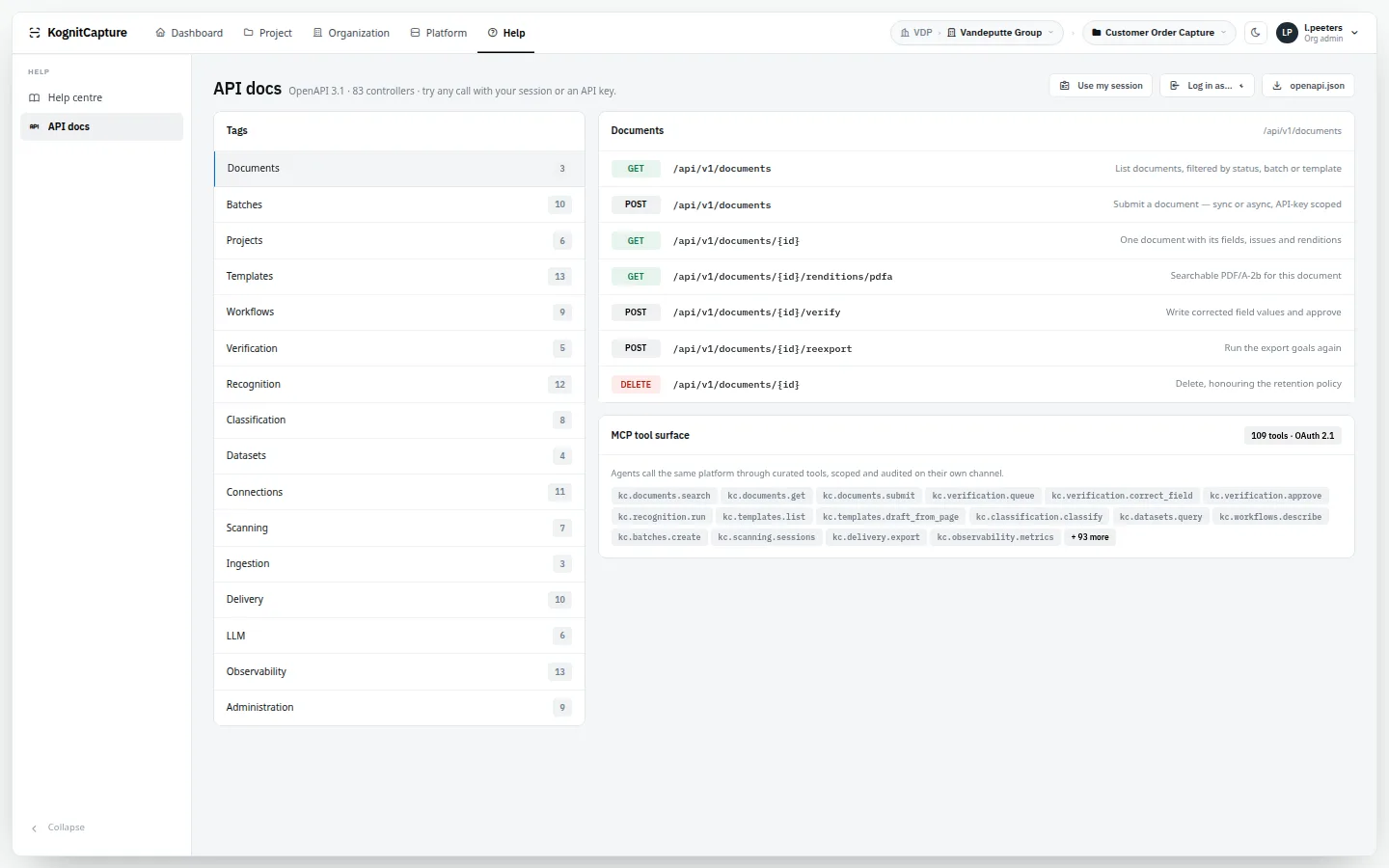
Task: Choose the Verification tag
Action: [399, 348]
